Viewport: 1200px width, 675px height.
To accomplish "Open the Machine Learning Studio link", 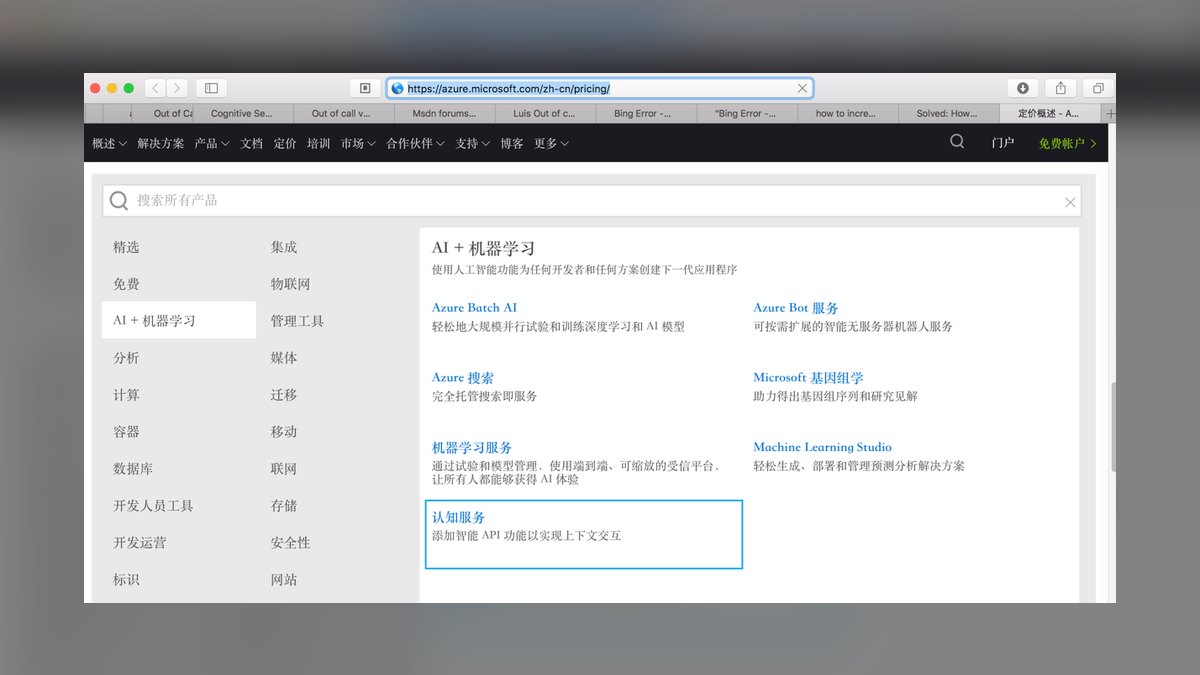I will (822, 447).
